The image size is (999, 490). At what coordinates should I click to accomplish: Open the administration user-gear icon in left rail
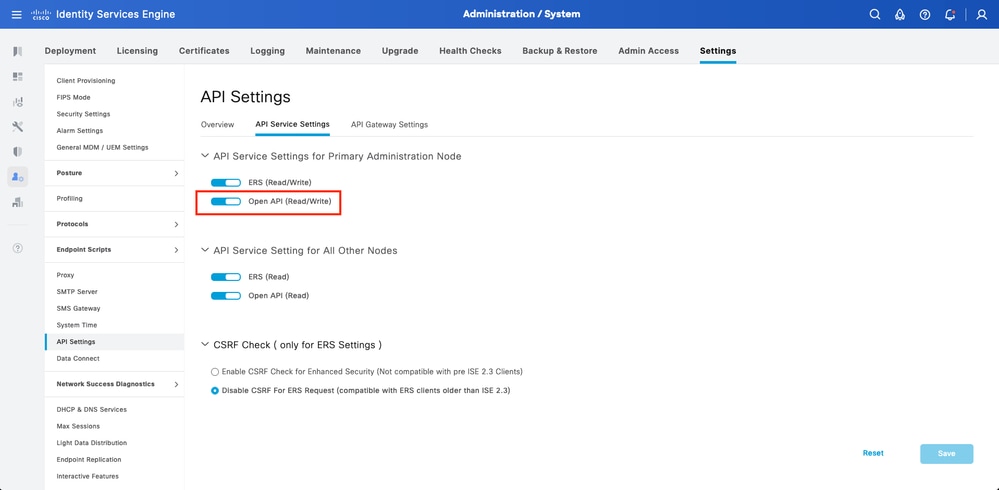(x=18, y=177)
